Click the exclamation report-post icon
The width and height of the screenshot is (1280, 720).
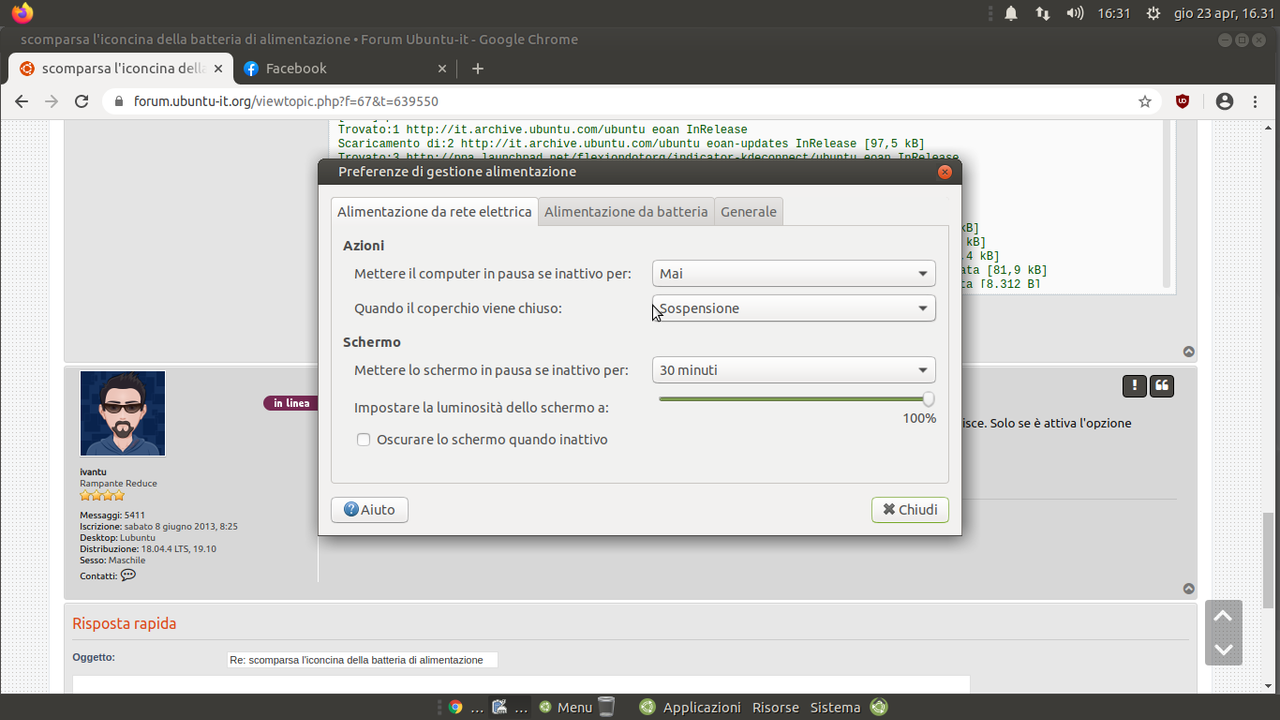(1134, 386)
